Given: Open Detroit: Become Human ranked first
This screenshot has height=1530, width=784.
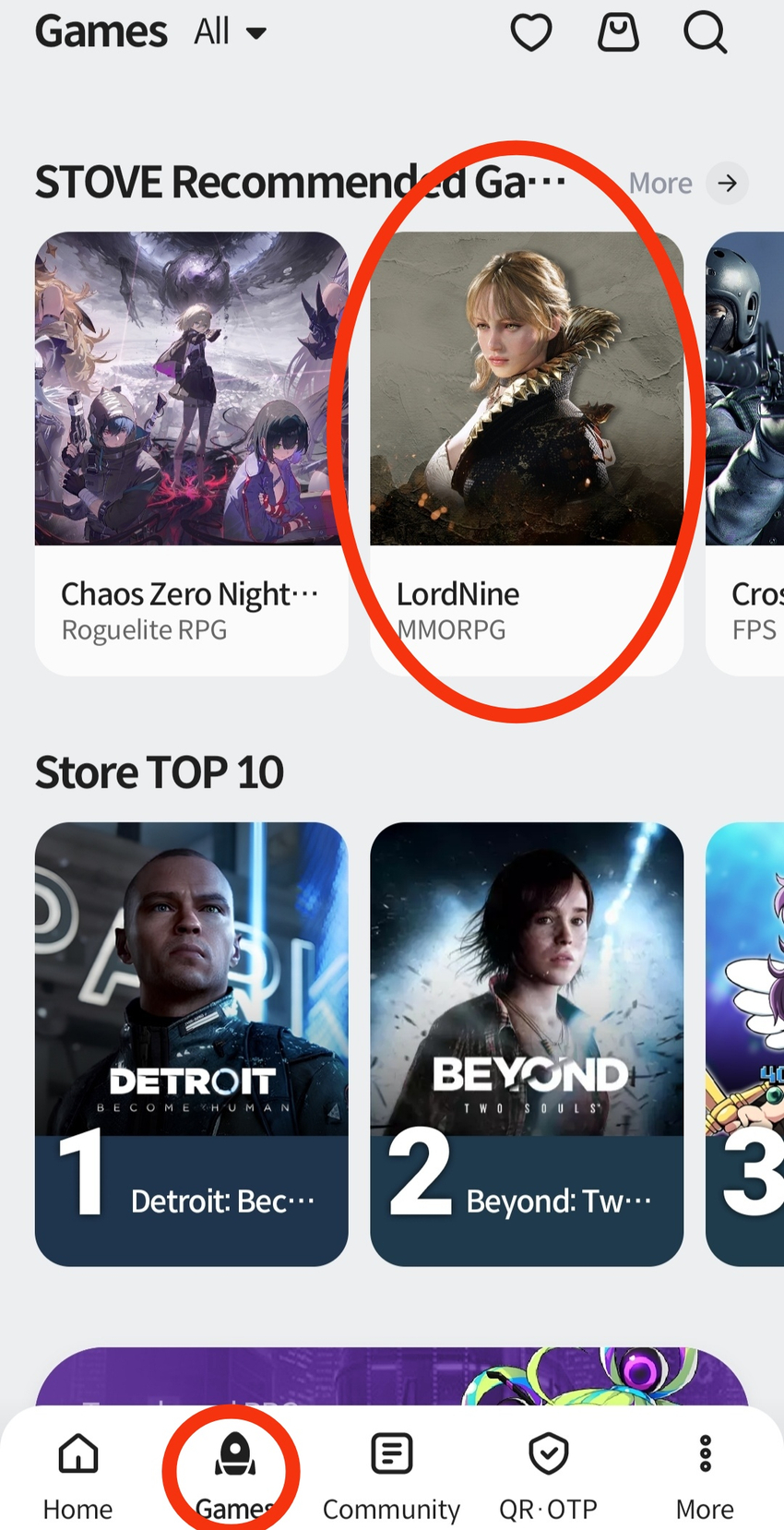Looking at the screenshot, I should pos(192,1044).
